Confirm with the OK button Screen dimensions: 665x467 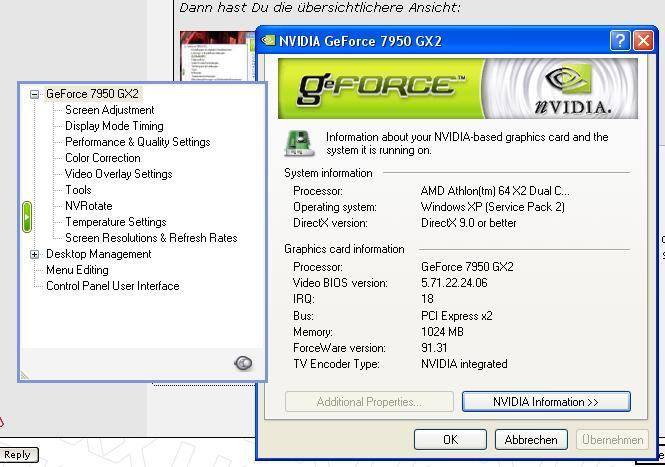click(x=450, y=439)
